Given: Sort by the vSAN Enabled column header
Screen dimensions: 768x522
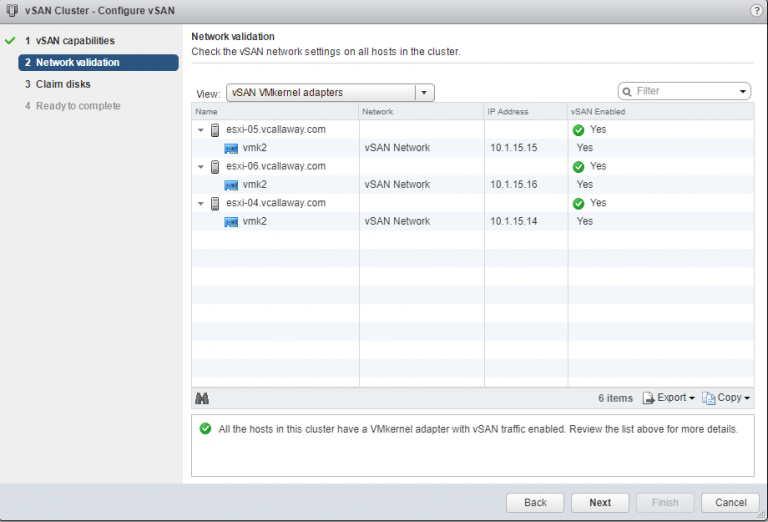Looking at the screenshot, I should point(661,112).
